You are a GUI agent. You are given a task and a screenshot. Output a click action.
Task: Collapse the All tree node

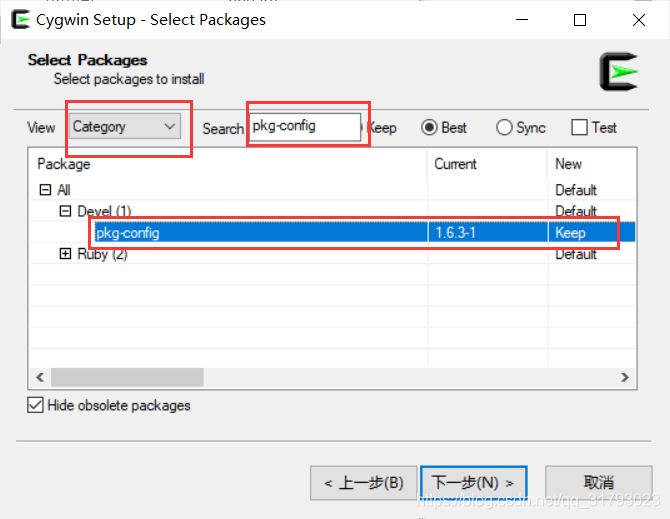[45, 190]
